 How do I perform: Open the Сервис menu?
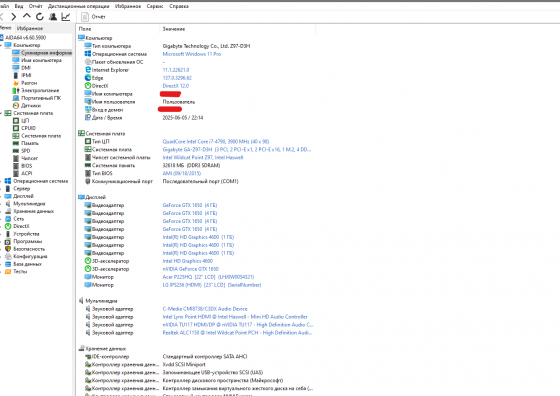pyautogui.click(x=155, y=6)
